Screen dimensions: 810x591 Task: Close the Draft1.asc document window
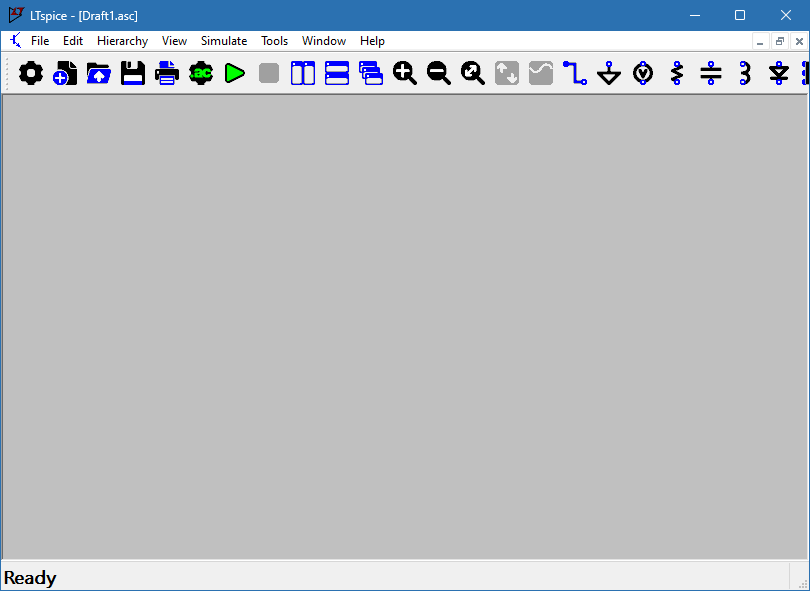click(x=799, y=41)
